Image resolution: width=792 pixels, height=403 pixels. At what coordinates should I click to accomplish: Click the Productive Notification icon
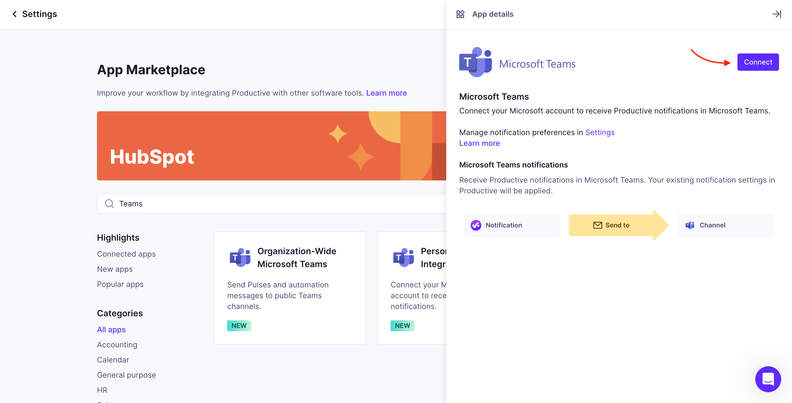click(476, 225)
